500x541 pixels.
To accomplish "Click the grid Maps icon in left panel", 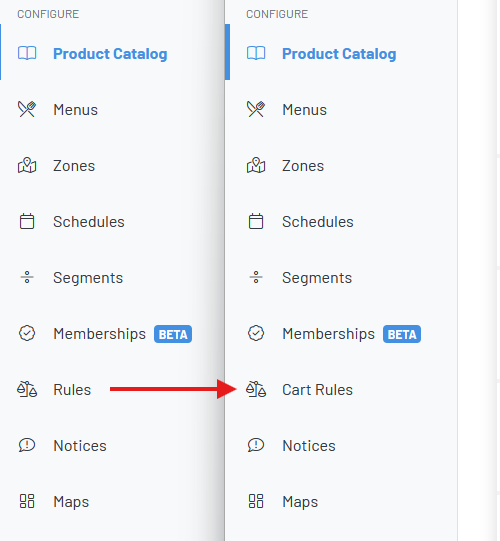I will point(27,501).
